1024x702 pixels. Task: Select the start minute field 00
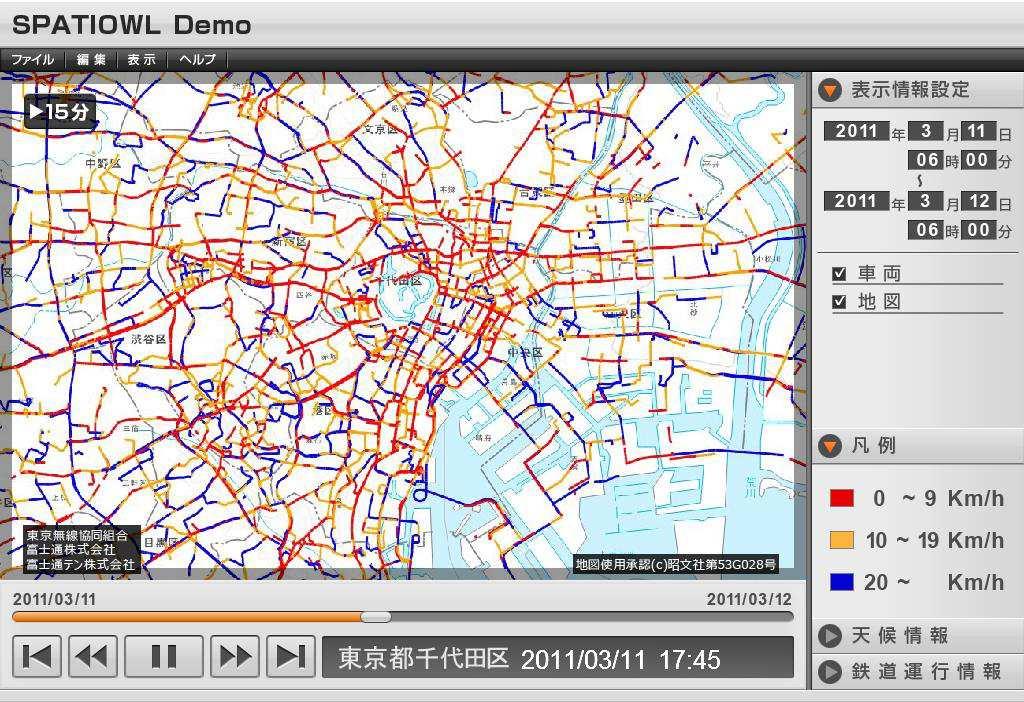pyautogui.click(x=977, y=160)
